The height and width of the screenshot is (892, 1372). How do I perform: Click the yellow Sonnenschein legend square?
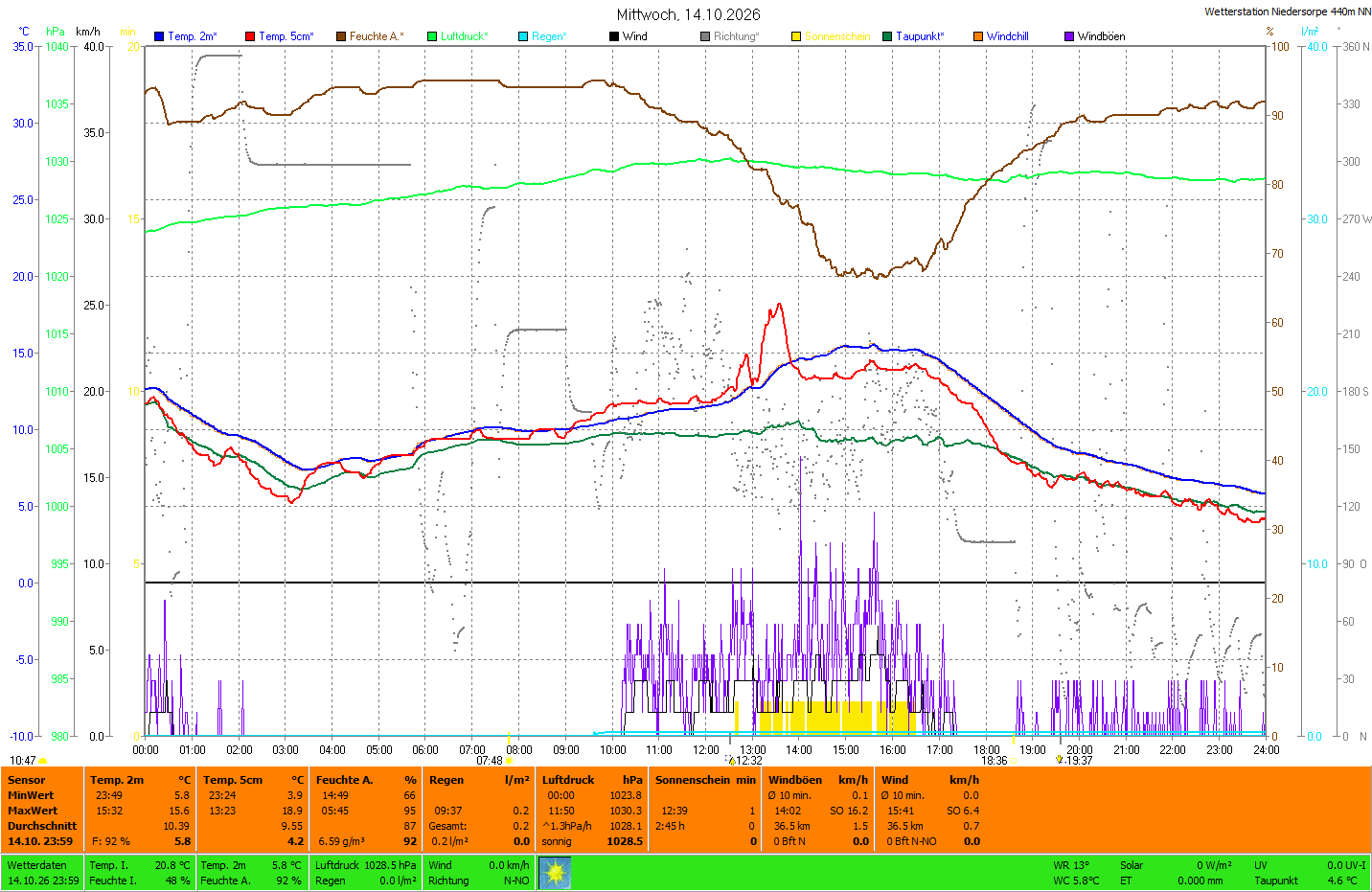796,36
